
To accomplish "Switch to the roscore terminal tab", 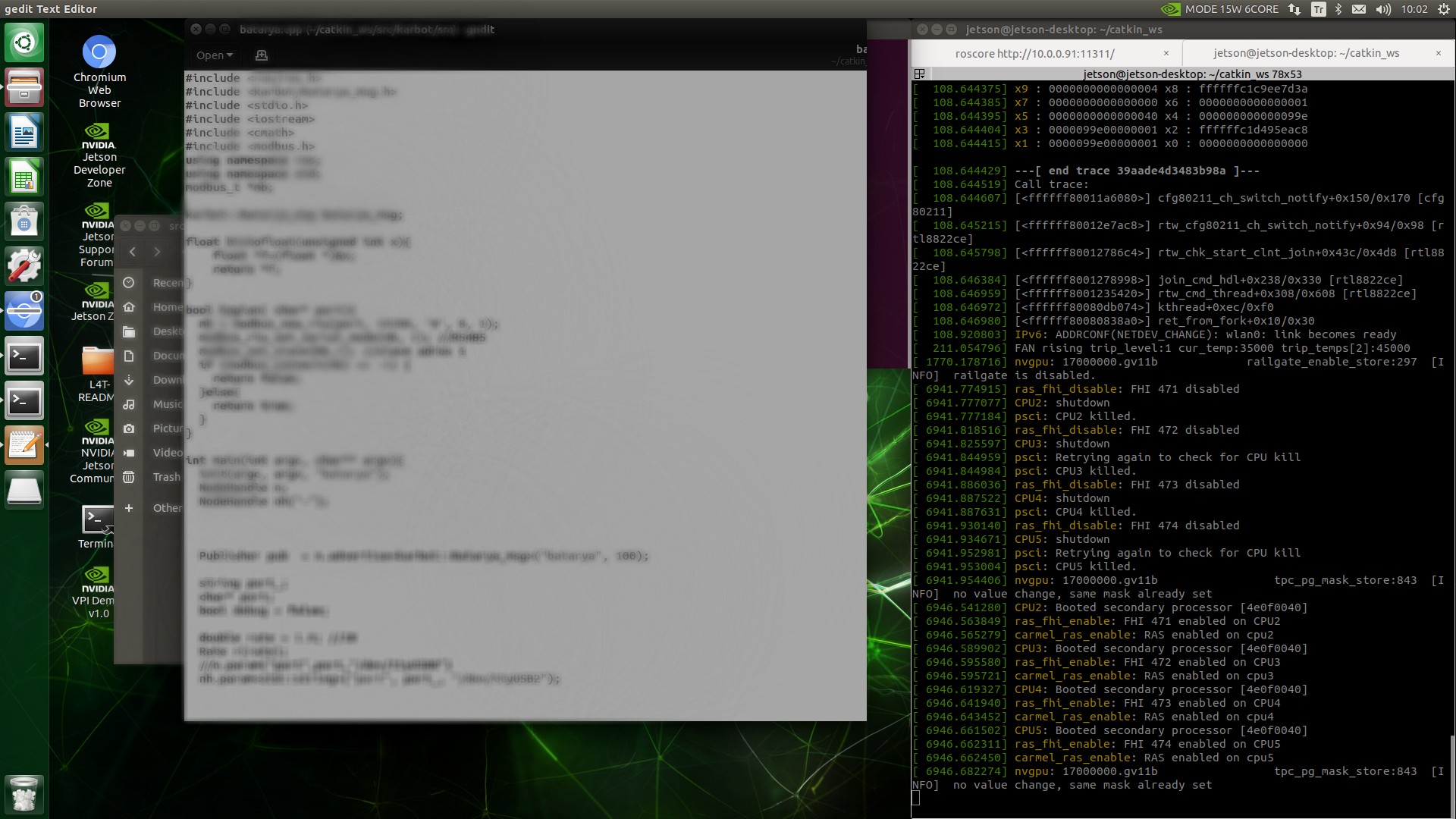I will [1034, 53].
